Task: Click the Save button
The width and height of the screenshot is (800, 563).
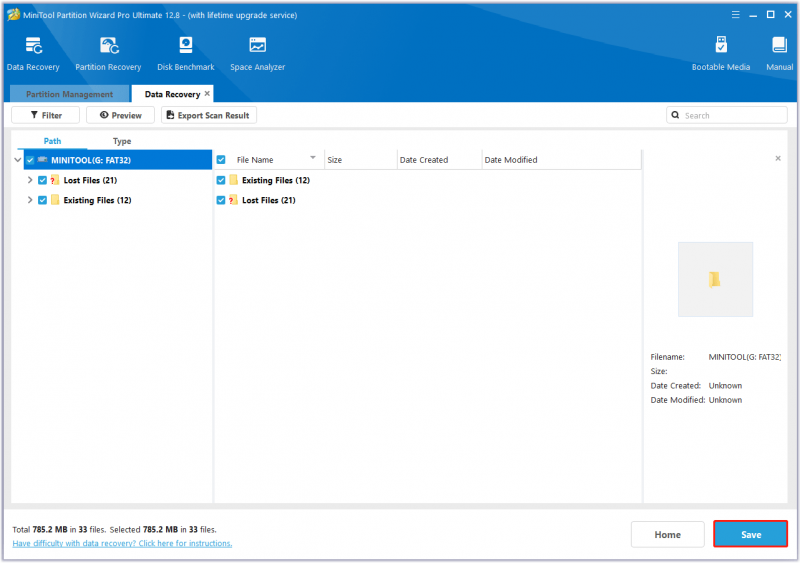Action: (x=751, y=534)
